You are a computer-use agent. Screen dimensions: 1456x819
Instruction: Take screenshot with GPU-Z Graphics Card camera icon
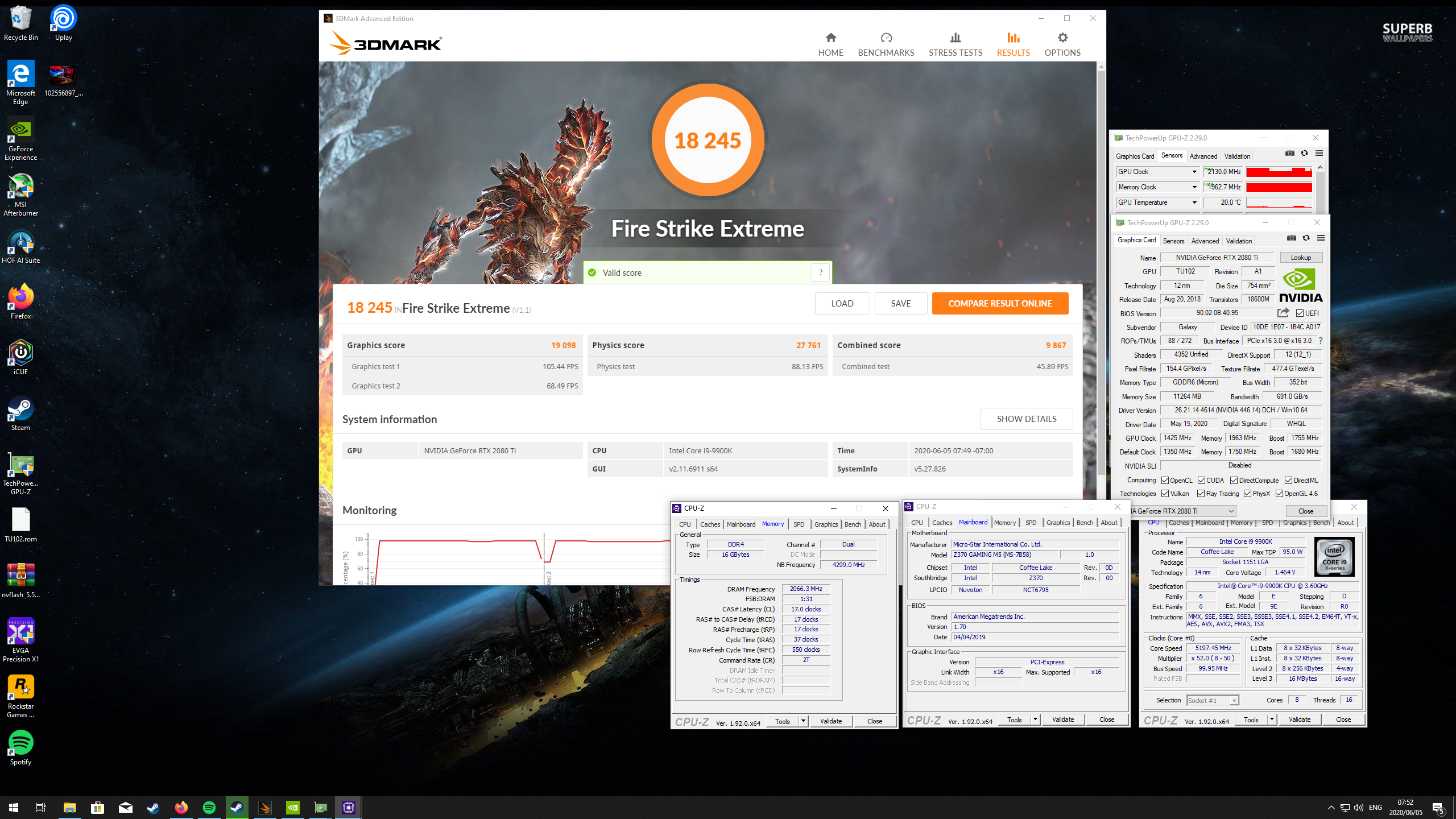(x=1292, y=238)
